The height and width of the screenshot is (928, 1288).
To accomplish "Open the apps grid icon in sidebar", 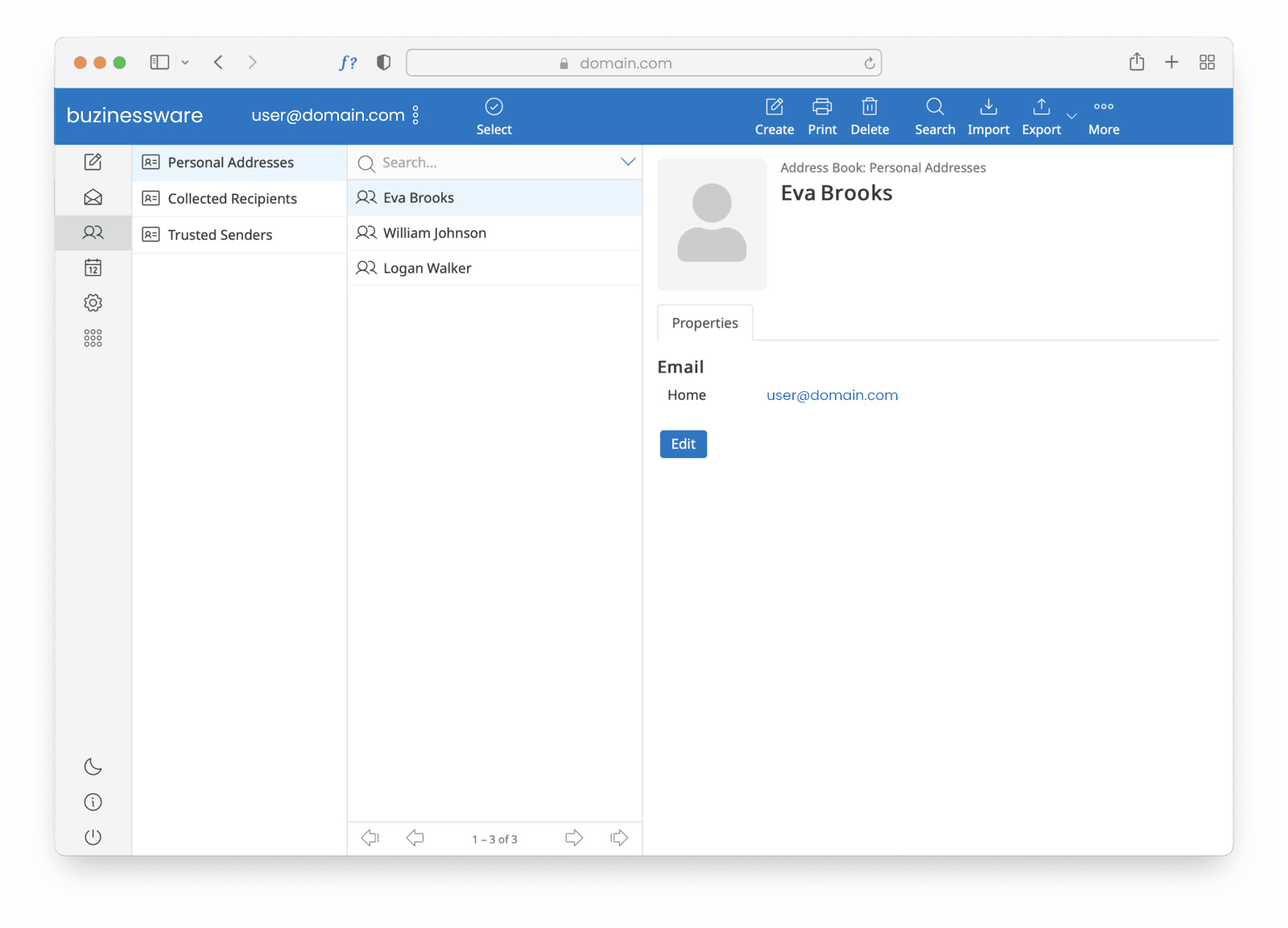I will 93,337.
